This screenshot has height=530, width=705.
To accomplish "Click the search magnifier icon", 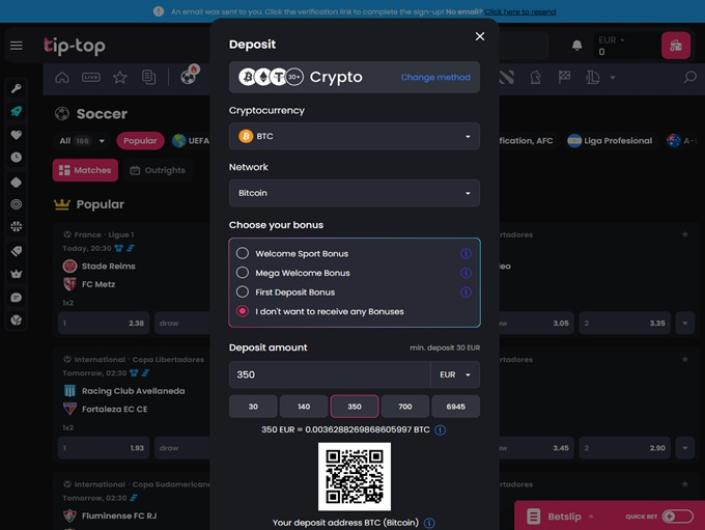I will point(689,77).
